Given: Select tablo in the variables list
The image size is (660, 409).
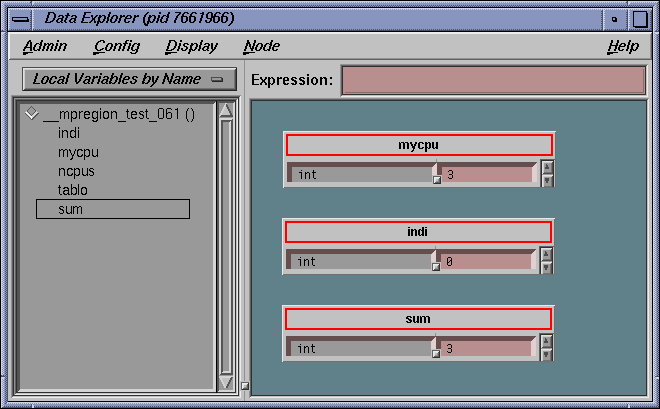Looking at the screenshot, I should click(72, 190).
